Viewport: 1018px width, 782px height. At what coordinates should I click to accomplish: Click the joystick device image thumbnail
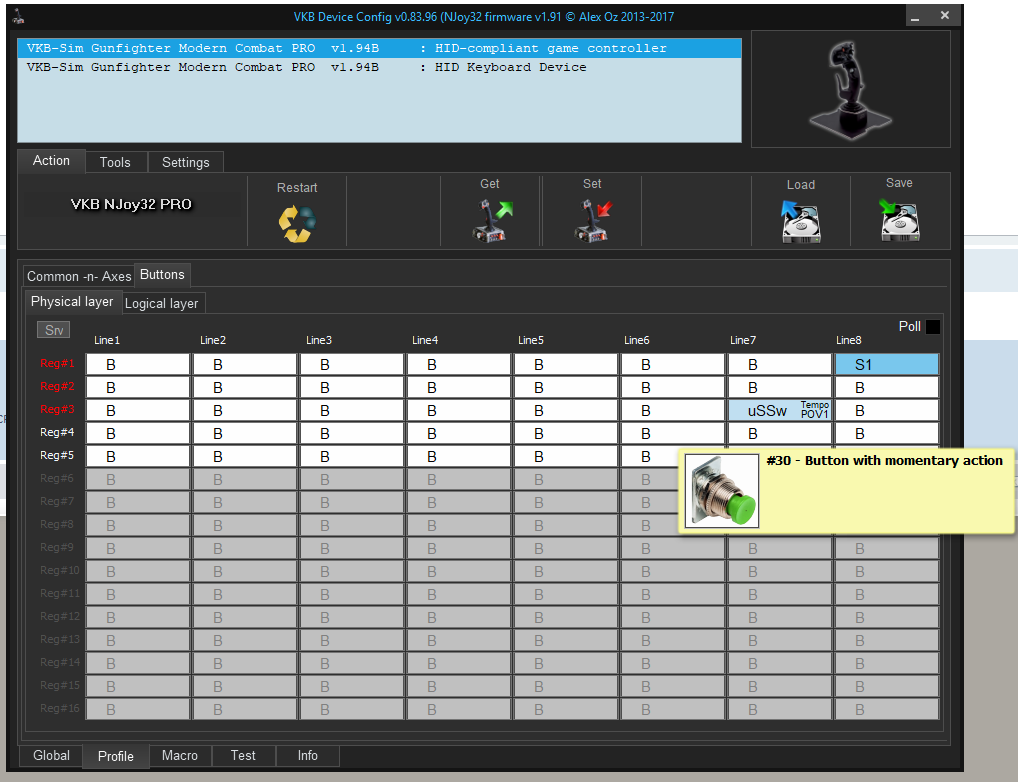pyautogui.click(x=850, y=89)
